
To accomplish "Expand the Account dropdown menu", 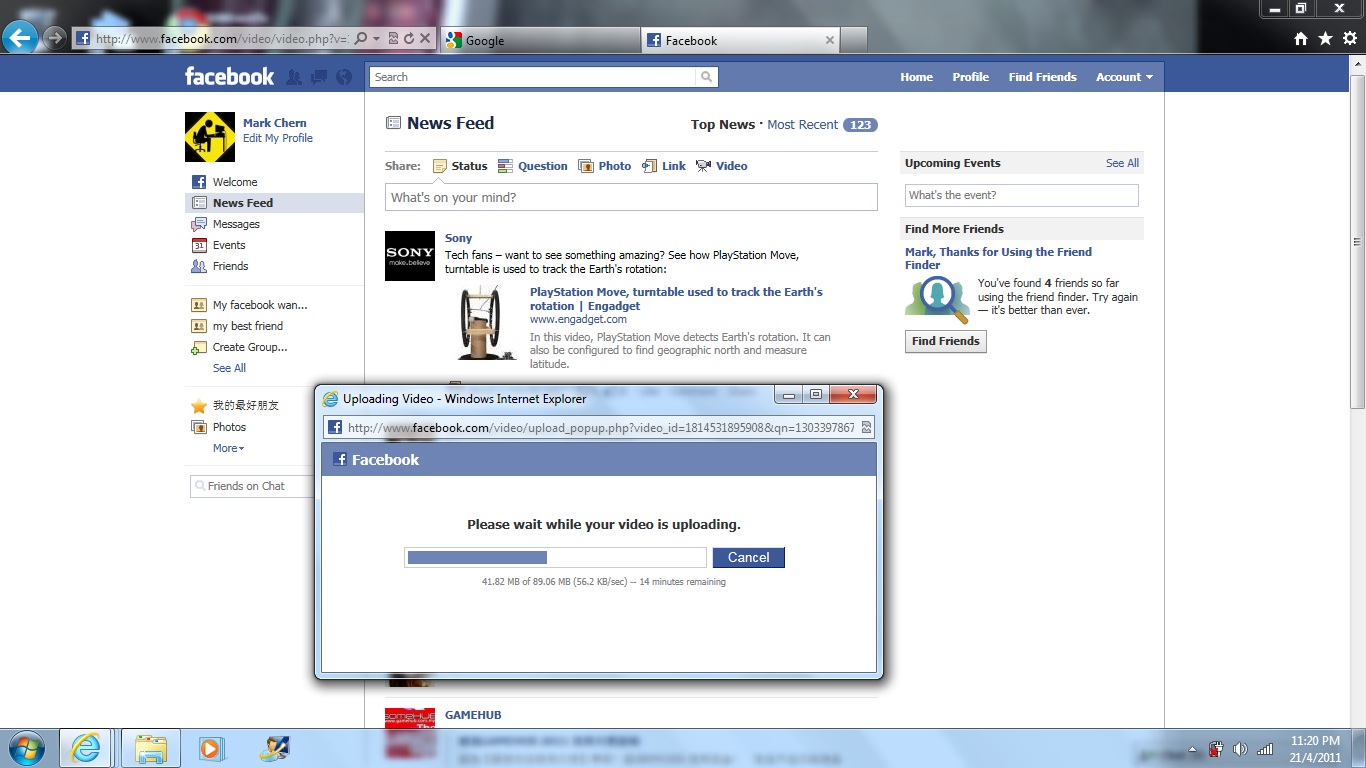I will (x=1124, y=77).
